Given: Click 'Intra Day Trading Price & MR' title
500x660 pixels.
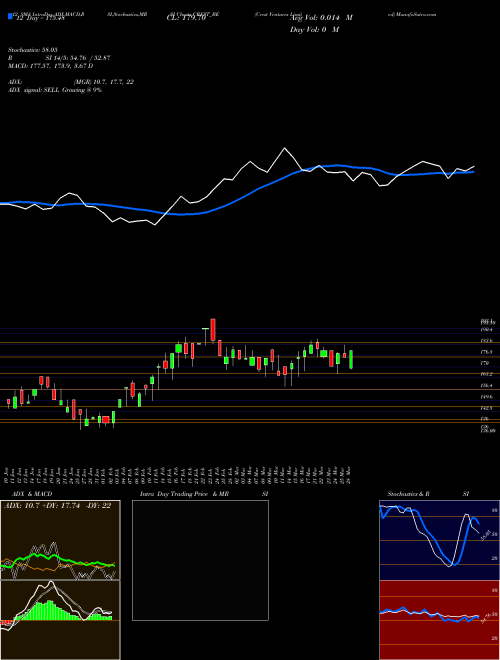Looking at the screenshot, I should [184, 494].
